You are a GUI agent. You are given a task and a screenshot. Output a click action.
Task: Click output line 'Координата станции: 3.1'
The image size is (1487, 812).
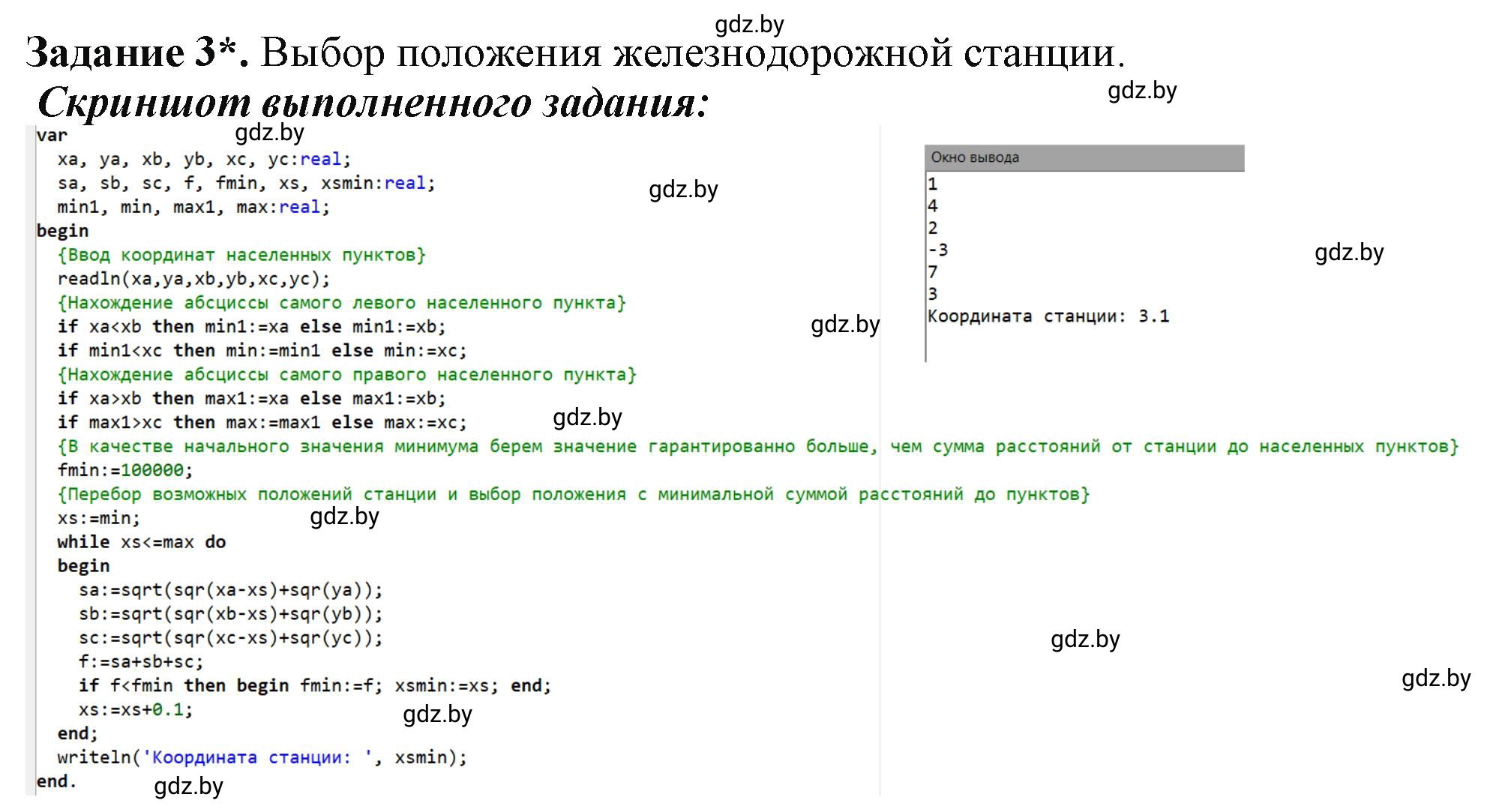(x=1048, y=316)
